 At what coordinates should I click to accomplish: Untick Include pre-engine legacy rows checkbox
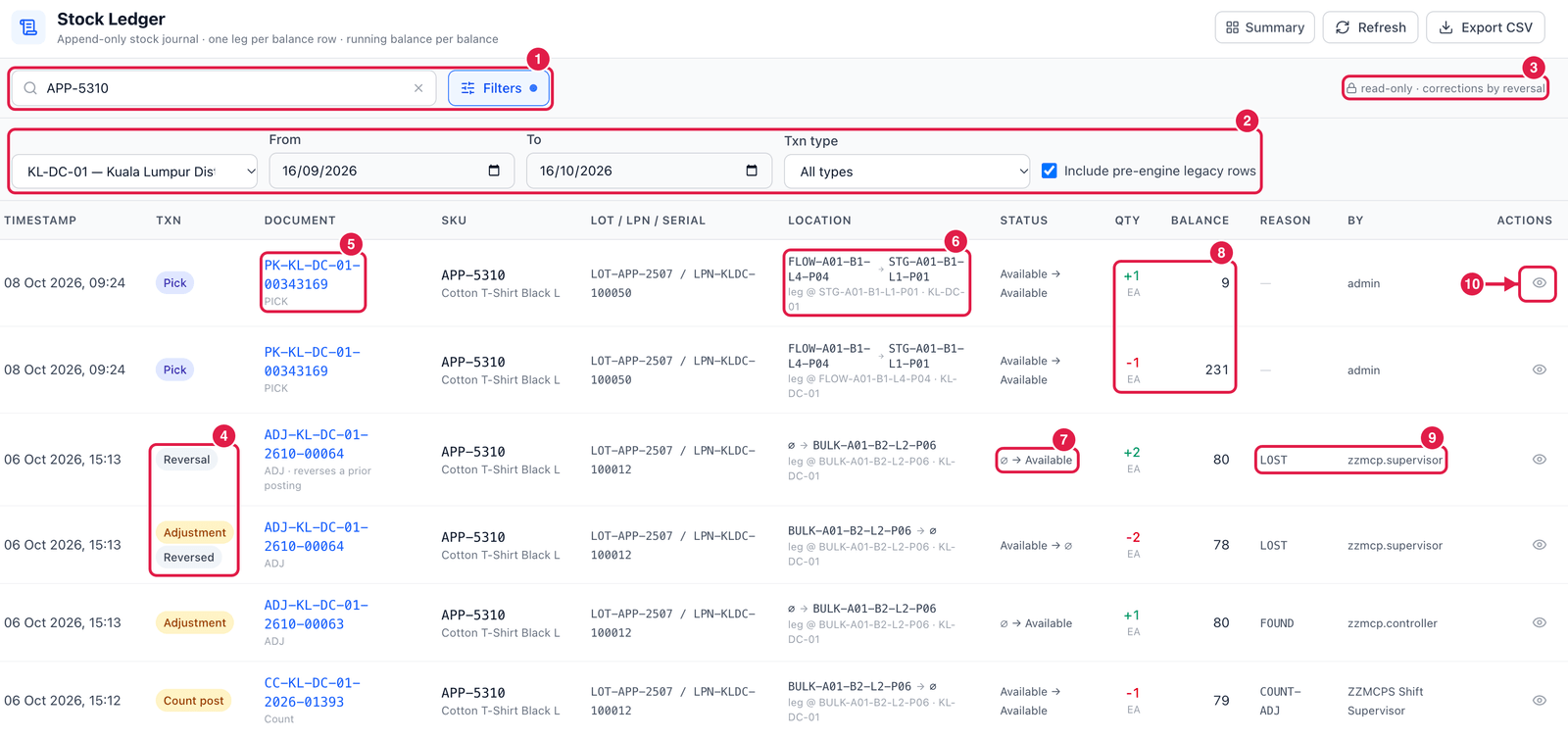coord(1050,171)
